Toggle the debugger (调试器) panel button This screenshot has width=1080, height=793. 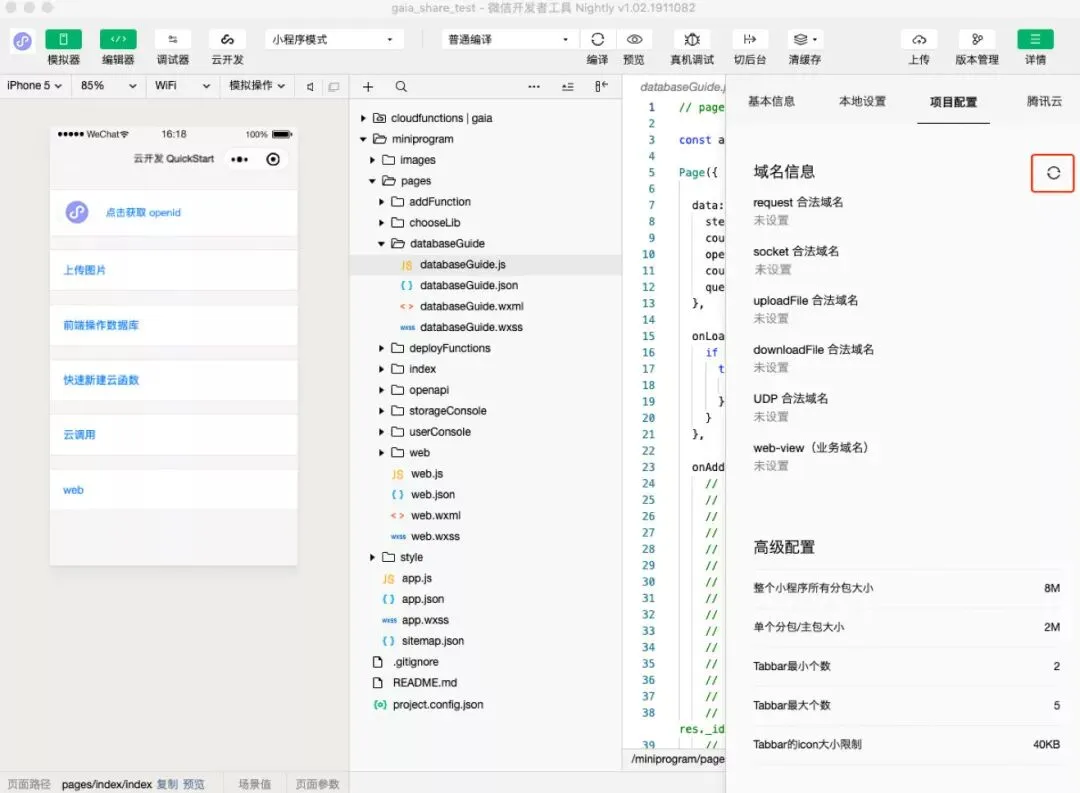click(172, 39)
